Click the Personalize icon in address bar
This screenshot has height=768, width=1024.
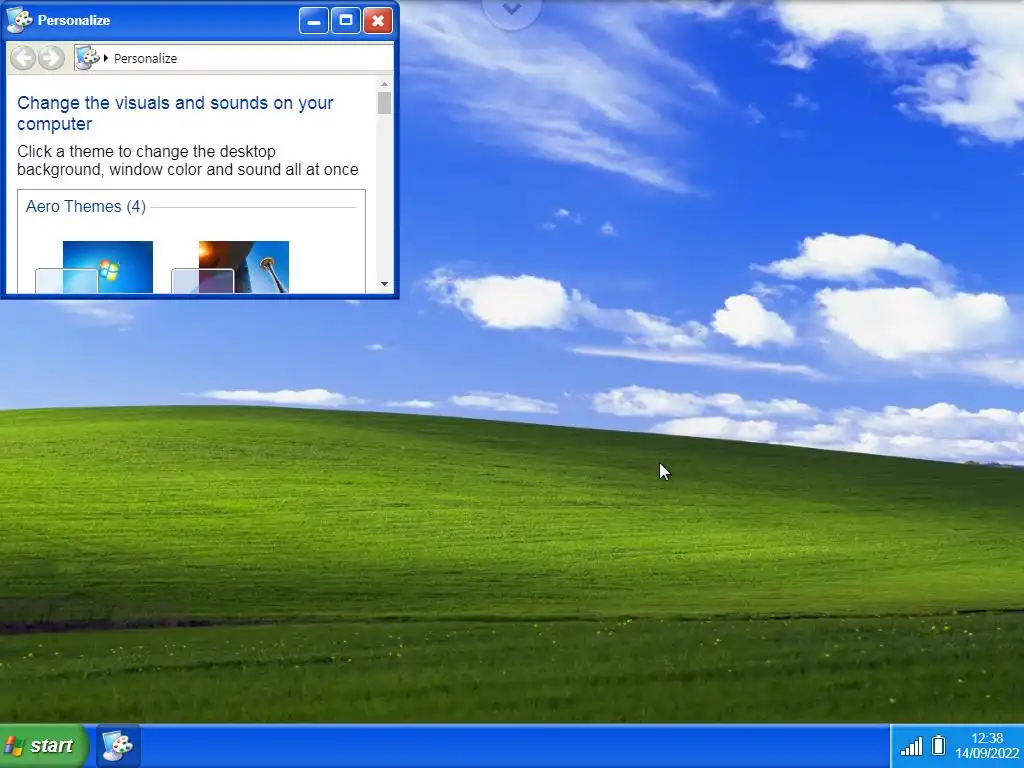pos(88,58)
